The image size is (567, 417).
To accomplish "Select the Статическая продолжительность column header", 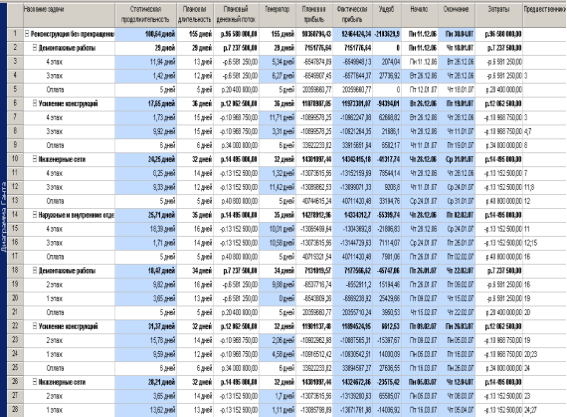I will (x=146, y=15).
